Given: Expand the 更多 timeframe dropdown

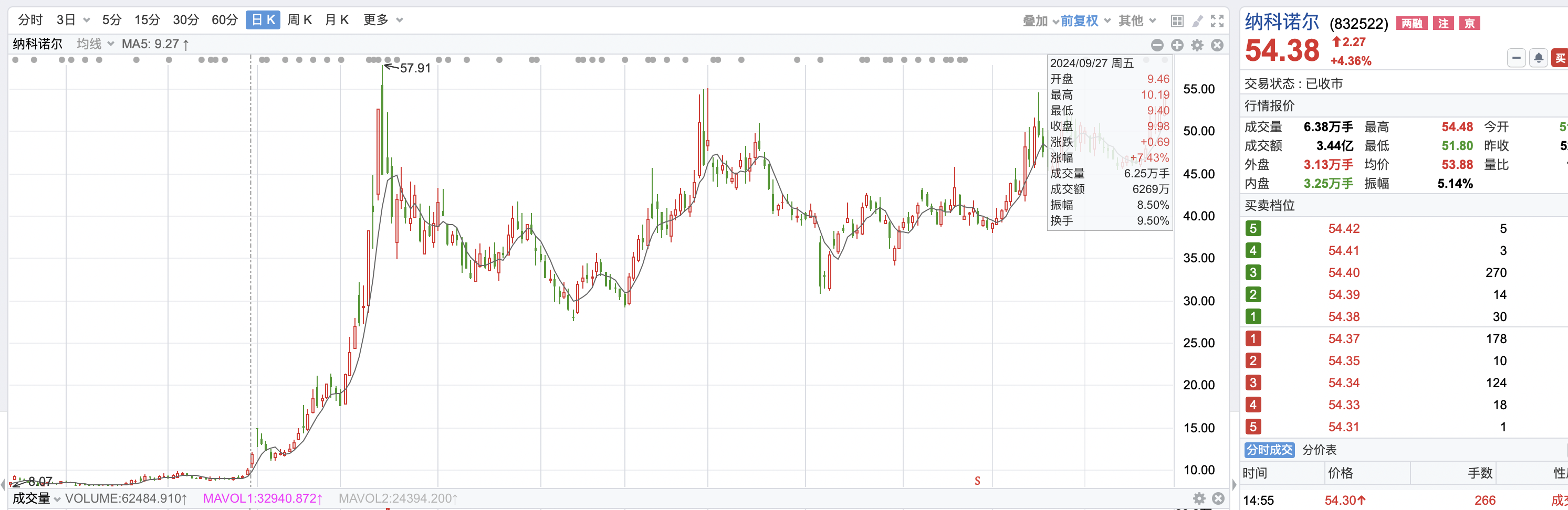Looking at the screenshot, I should (383, 20).
